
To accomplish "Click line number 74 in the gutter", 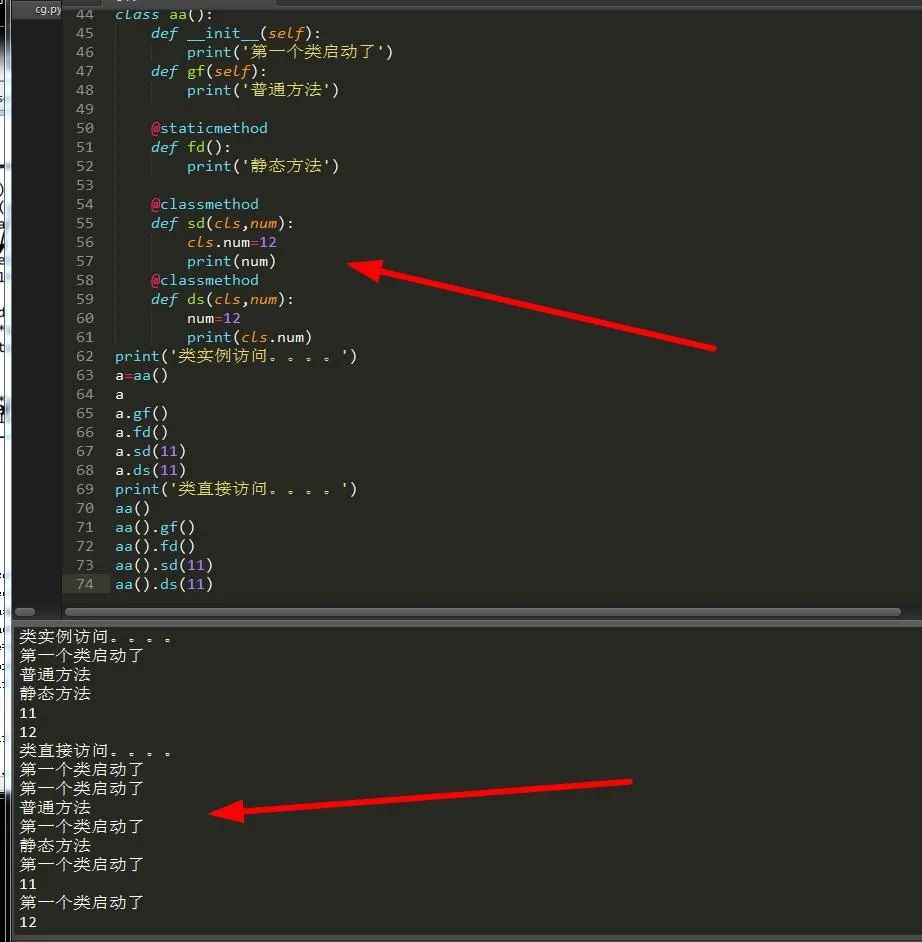I will (x=84, y=584).
